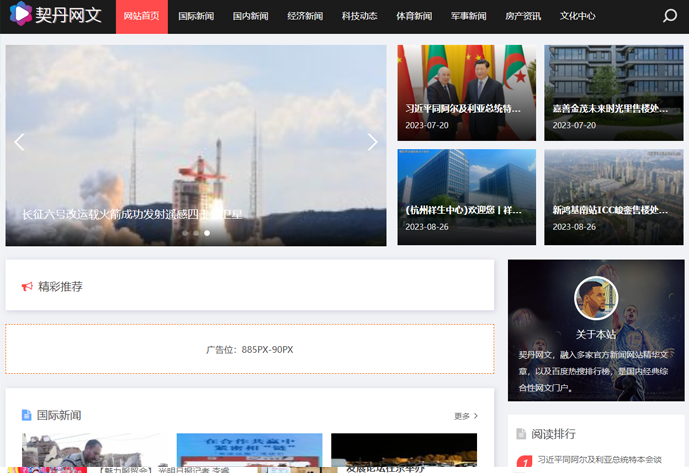Viewport: 689px width, 473px height.
Task: Click the 契丹网文 site logo
Action: click(x=55, y=16)
